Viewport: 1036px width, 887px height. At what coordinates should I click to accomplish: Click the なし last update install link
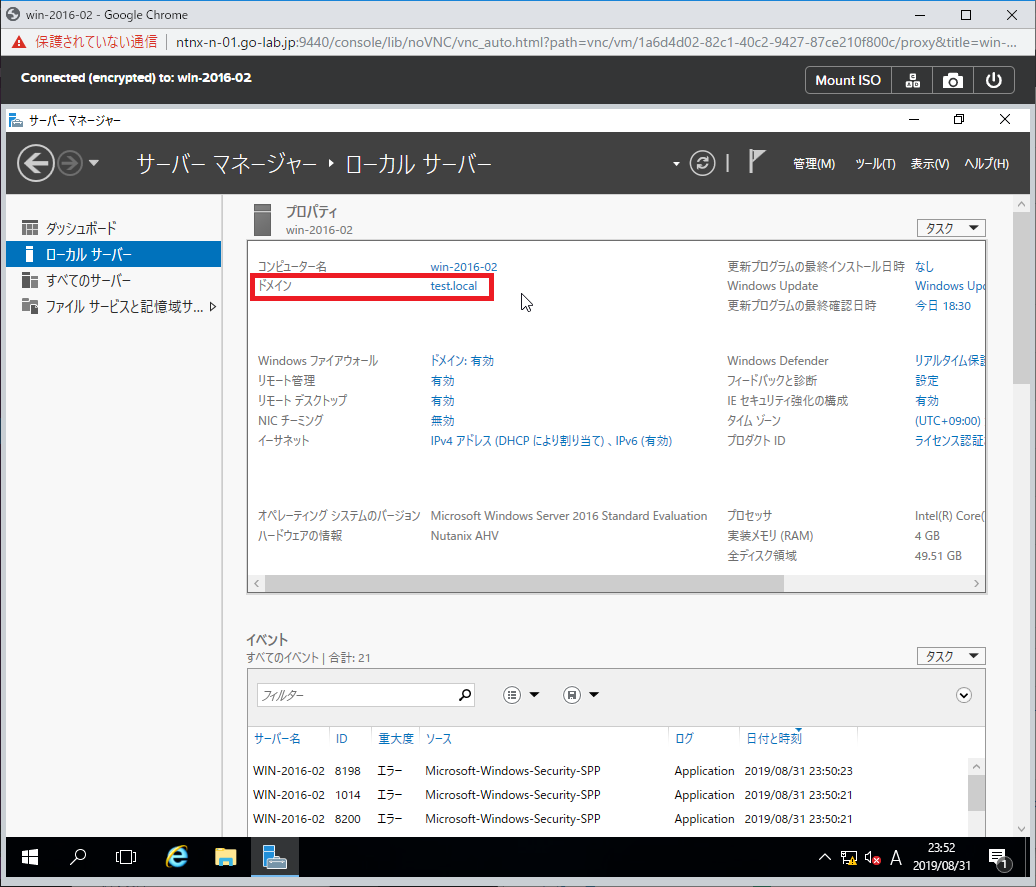tap(924, 266)
